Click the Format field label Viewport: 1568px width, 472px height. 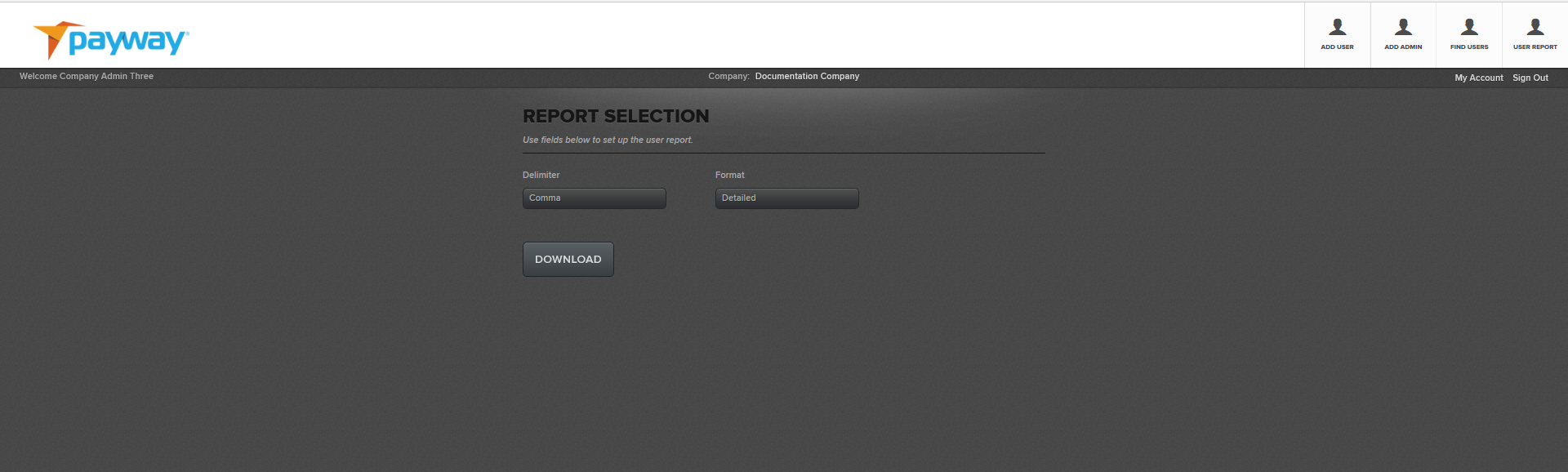(x=729, y=175)
